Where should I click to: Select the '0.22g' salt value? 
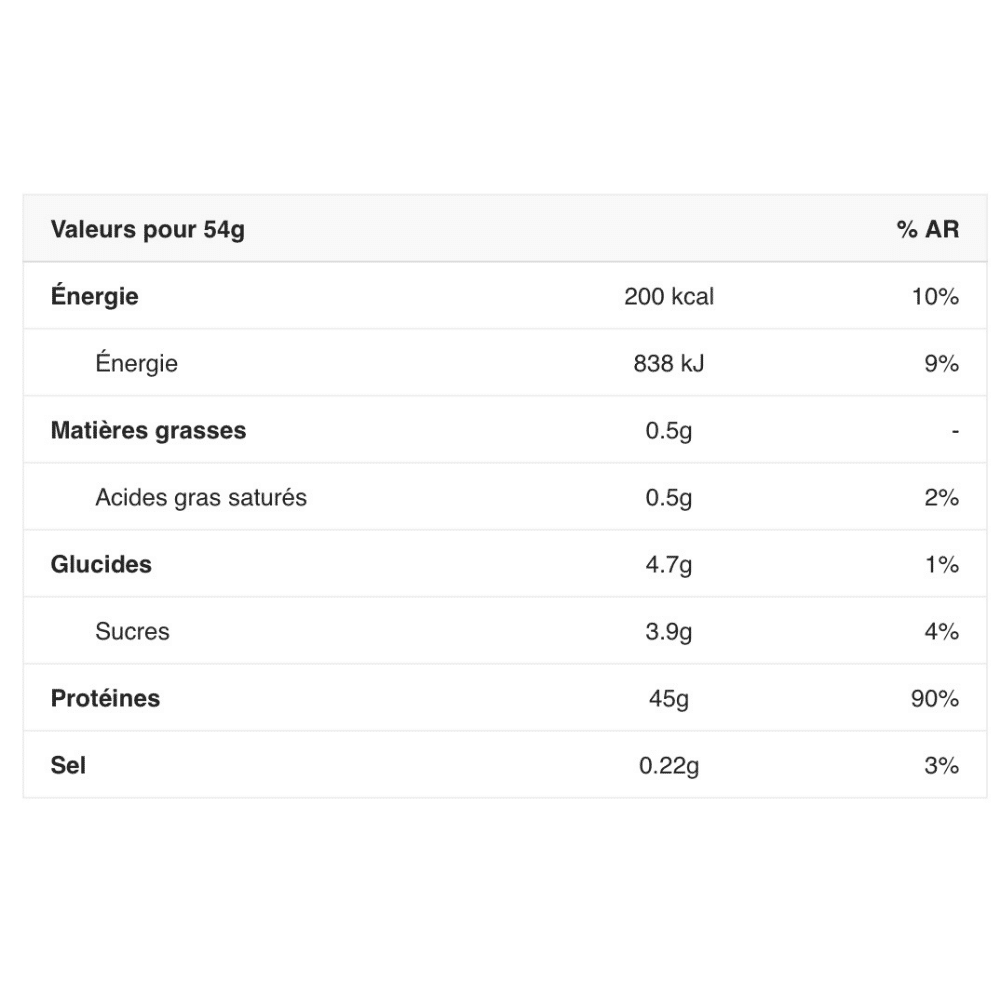click(669, 766)
